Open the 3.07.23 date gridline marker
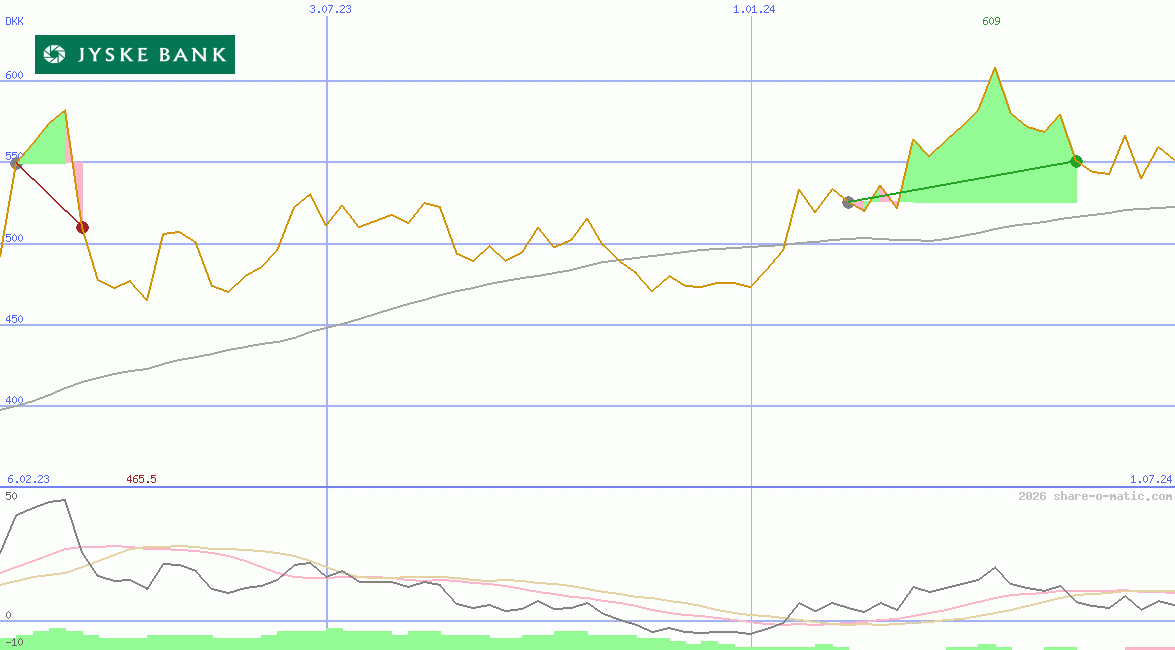This screenshot has height=650, width=1175. point(330,9)
